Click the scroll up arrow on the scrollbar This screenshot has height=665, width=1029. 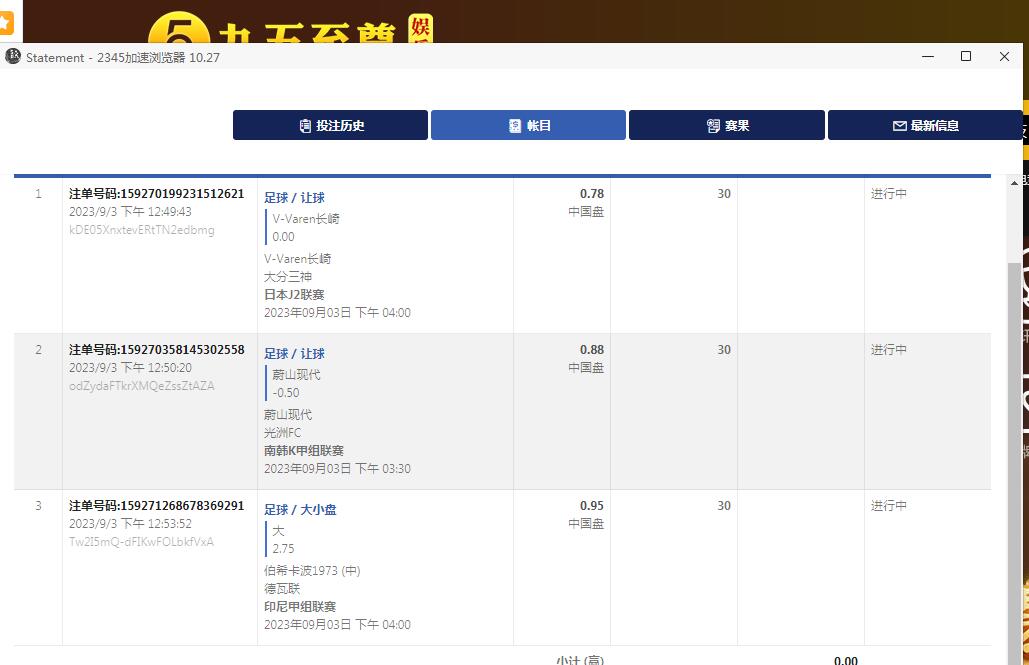(x=1015, y=183)
